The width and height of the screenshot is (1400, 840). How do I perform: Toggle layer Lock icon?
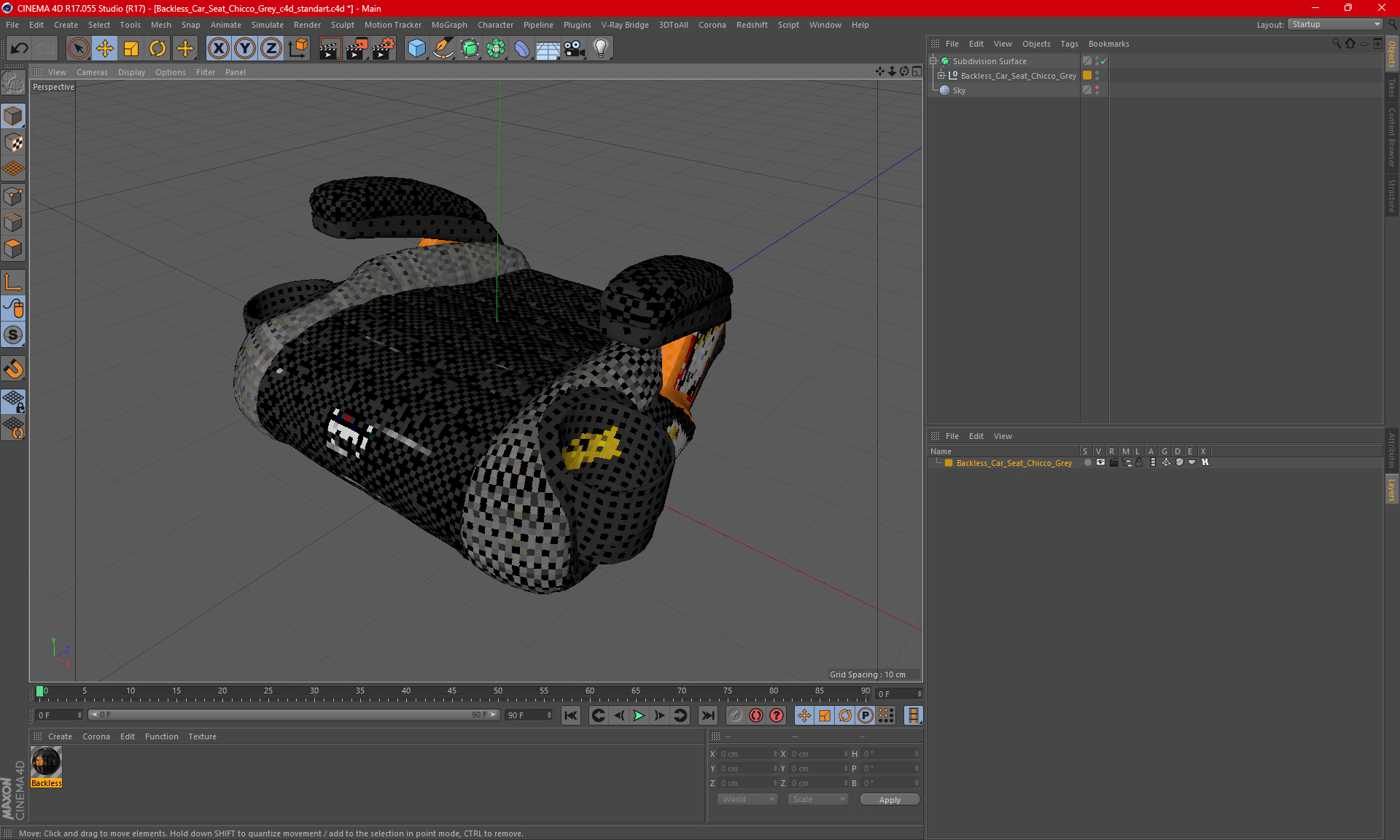tap(1139, 462)
